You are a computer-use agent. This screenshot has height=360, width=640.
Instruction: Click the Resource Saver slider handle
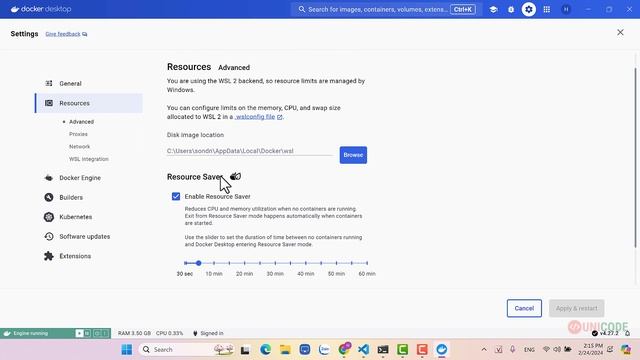pyautogui.click(x=198, y=263)
